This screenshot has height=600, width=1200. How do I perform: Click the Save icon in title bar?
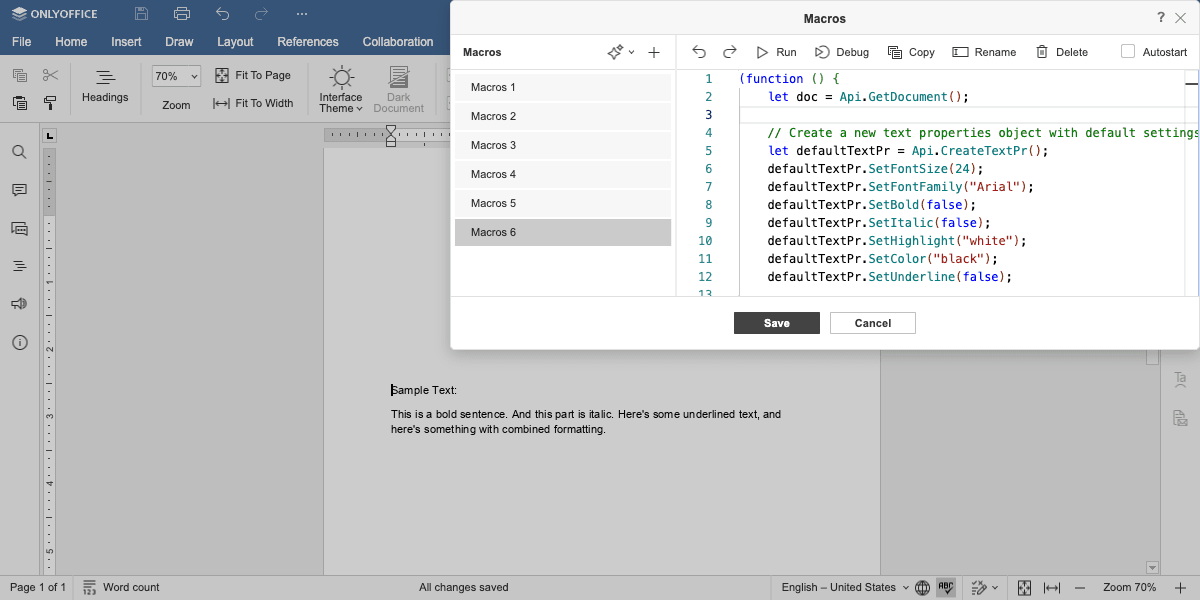(142, 14)
